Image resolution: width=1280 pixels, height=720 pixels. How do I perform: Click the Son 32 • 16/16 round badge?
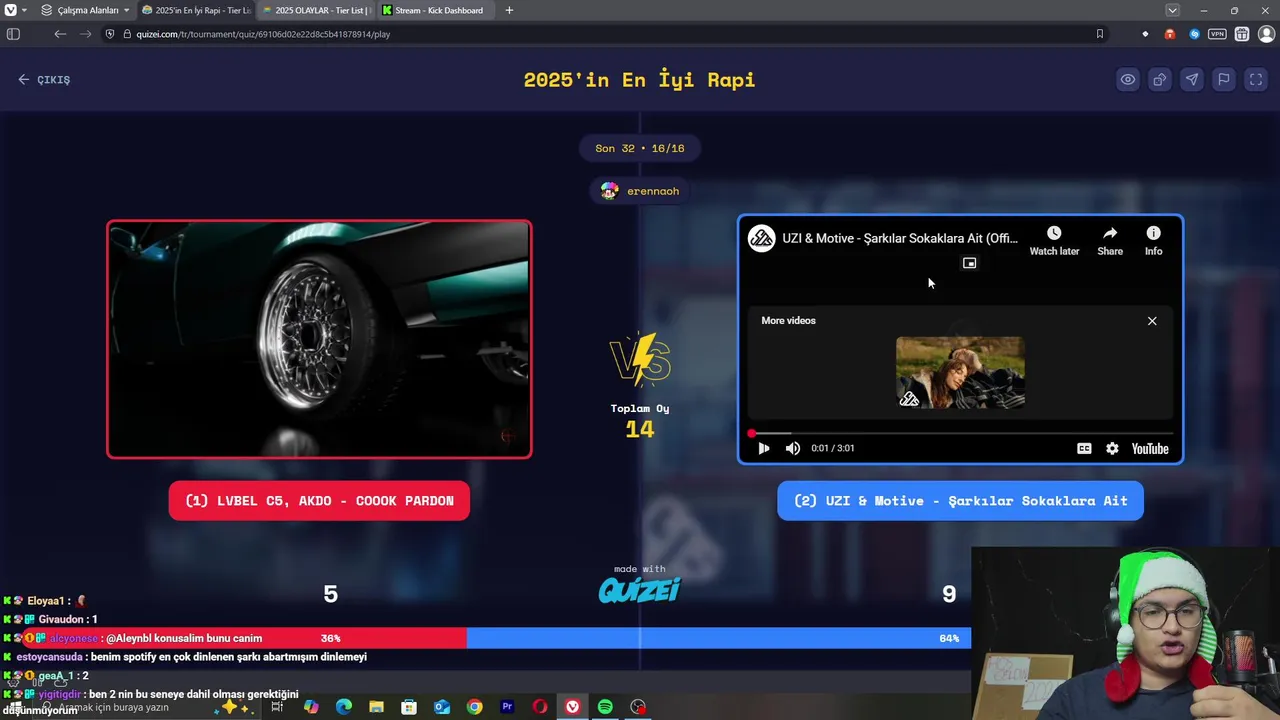(x=640, y=148)
